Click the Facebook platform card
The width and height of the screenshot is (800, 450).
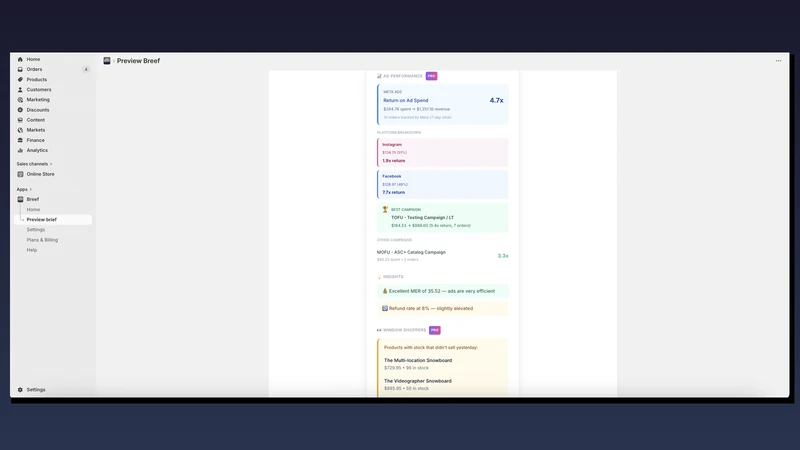(442, 184)
